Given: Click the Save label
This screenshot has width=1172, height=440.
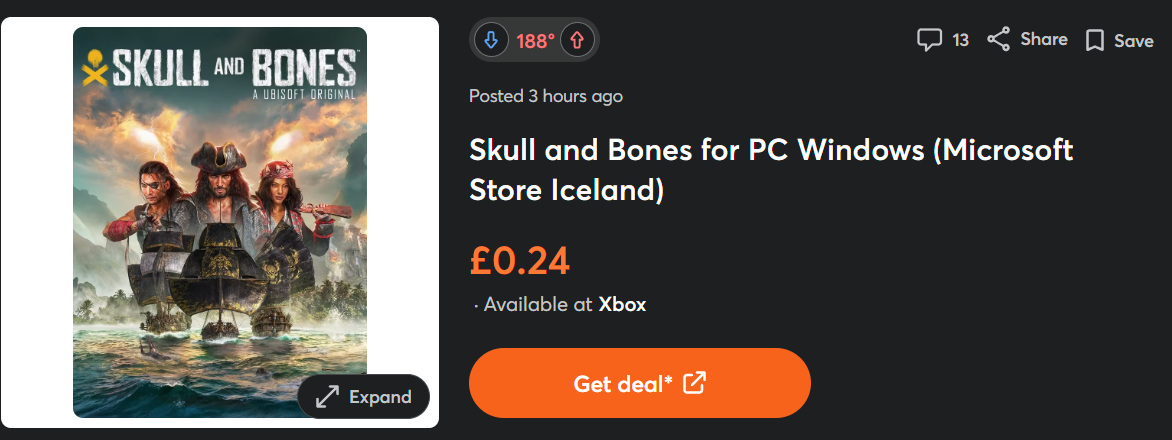Looking at the screenshot, I should click(x=1134, y=41).
